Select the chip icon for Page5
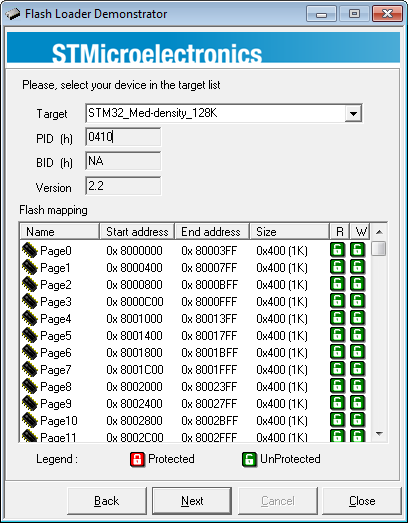Image resolution: width=408 pixels, height=523 pixels. (29, 335)
